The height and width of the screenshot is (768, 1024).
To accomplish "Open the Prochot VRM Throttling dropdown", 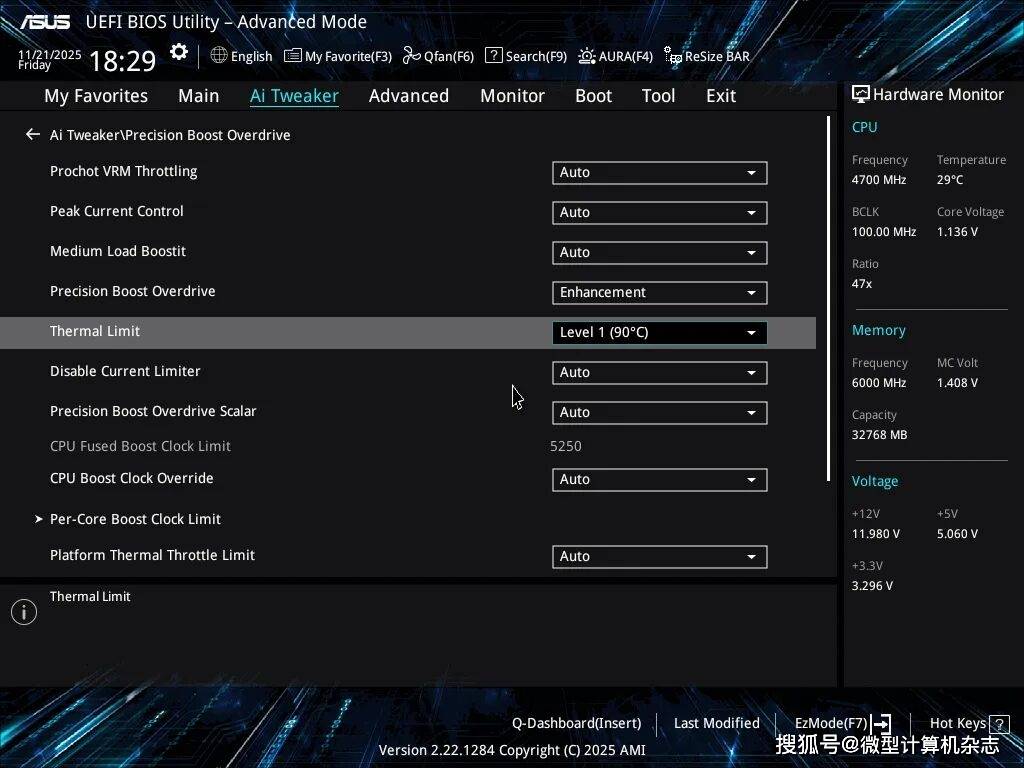I will pyautogui.click(x=659, y=173).
